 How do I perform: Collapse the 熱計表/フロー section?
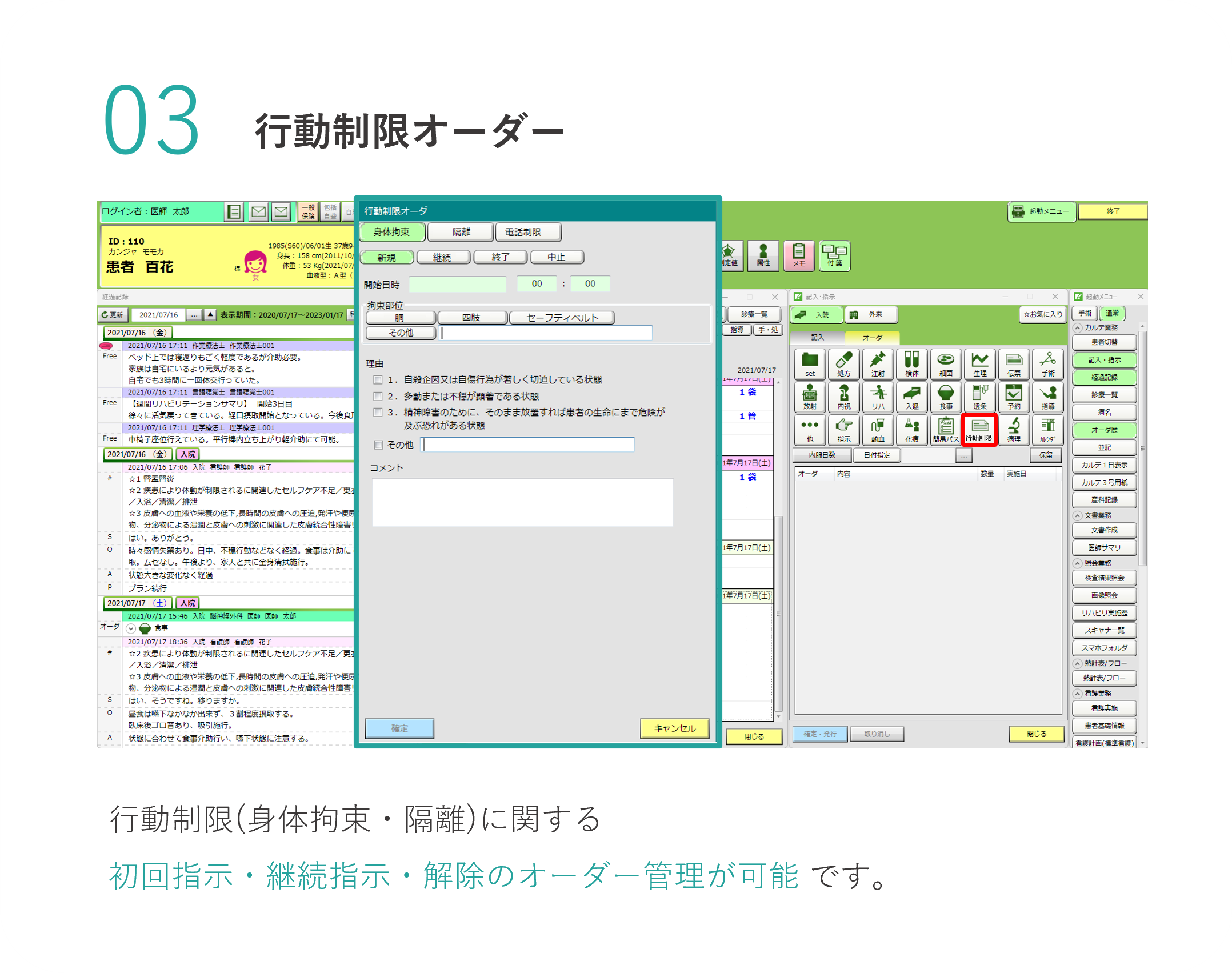point(1078,664)
